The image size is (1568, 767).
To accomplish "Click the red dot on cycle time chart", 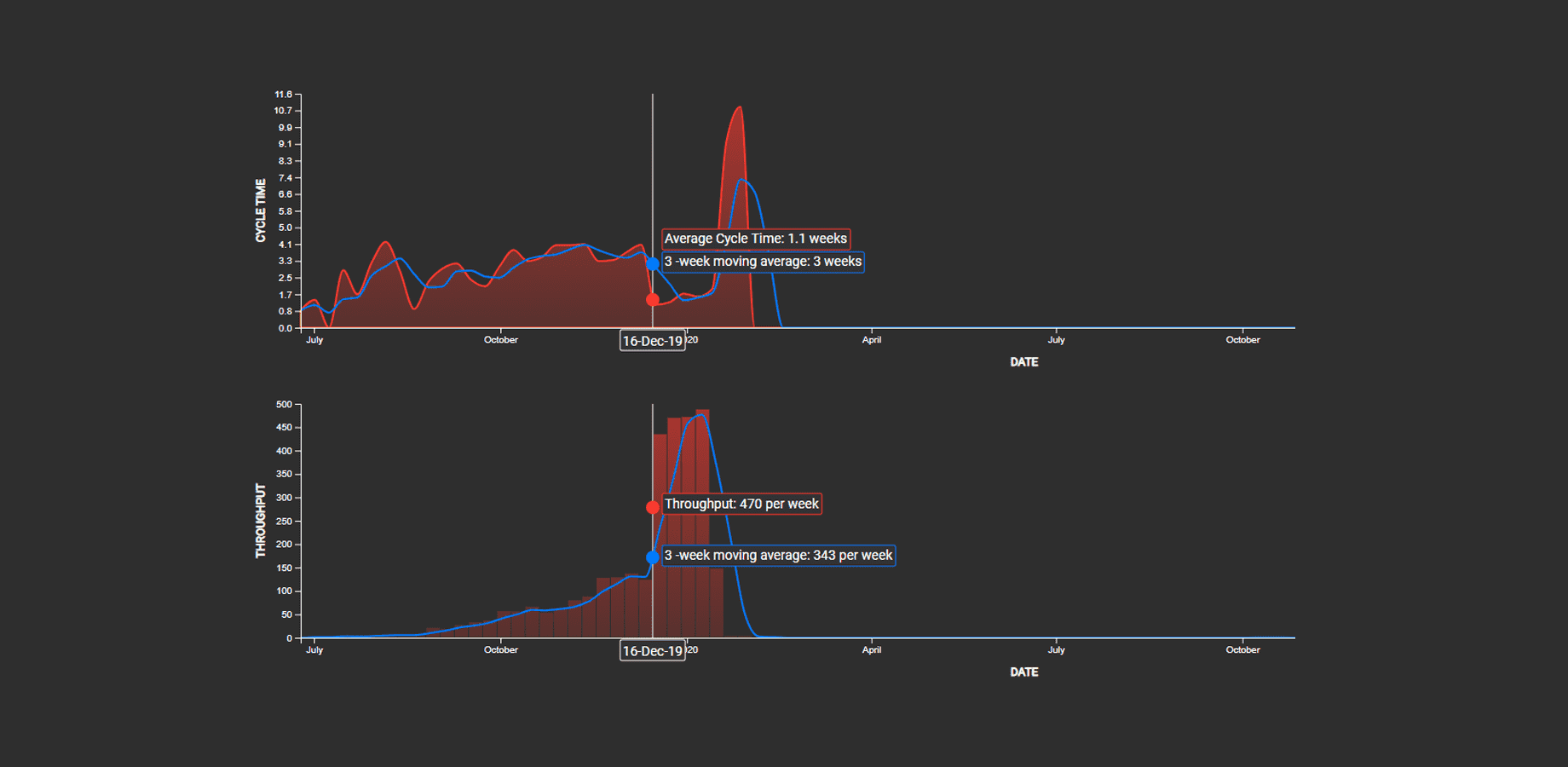I will [x=653, y=300].
